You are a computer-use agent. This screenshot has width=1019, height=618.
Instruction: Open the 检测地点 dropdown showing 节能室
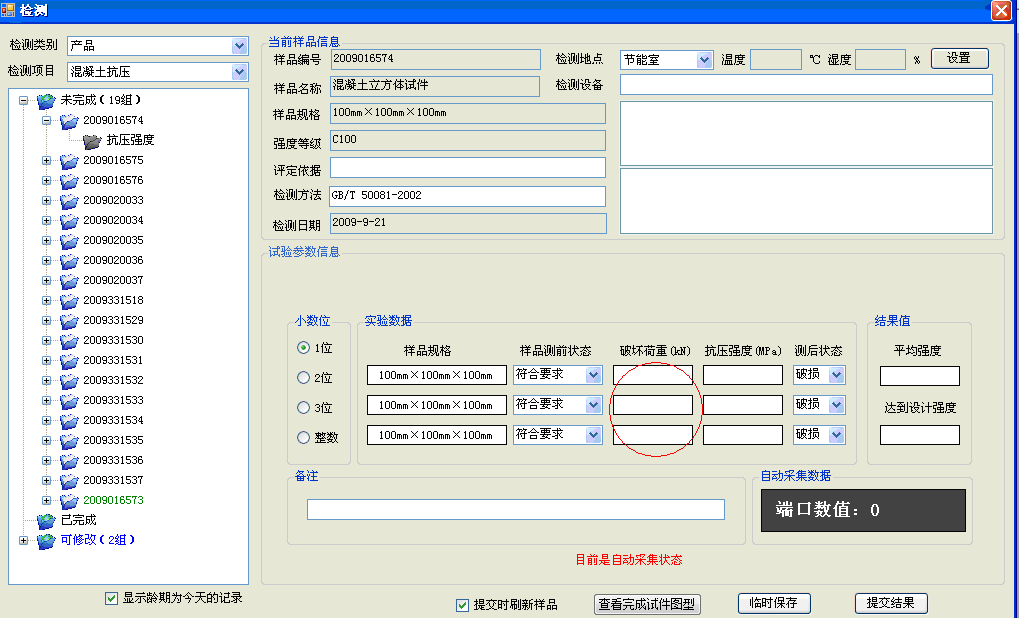pyautogui.click(x=704, y=60)
